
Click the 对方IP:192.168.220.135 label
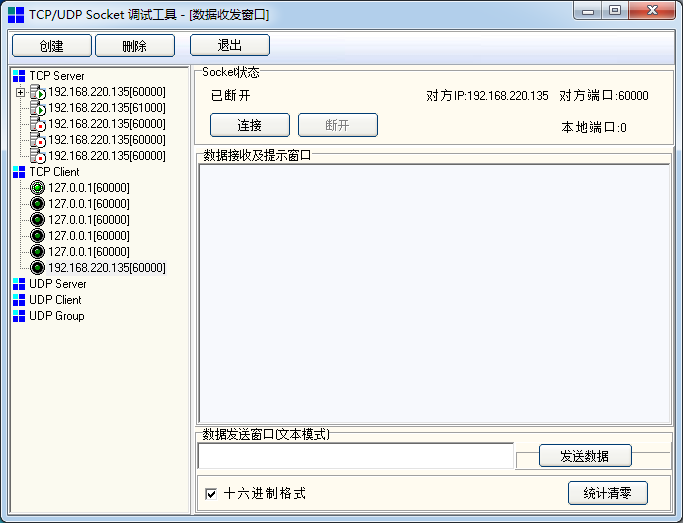(487, 95)
